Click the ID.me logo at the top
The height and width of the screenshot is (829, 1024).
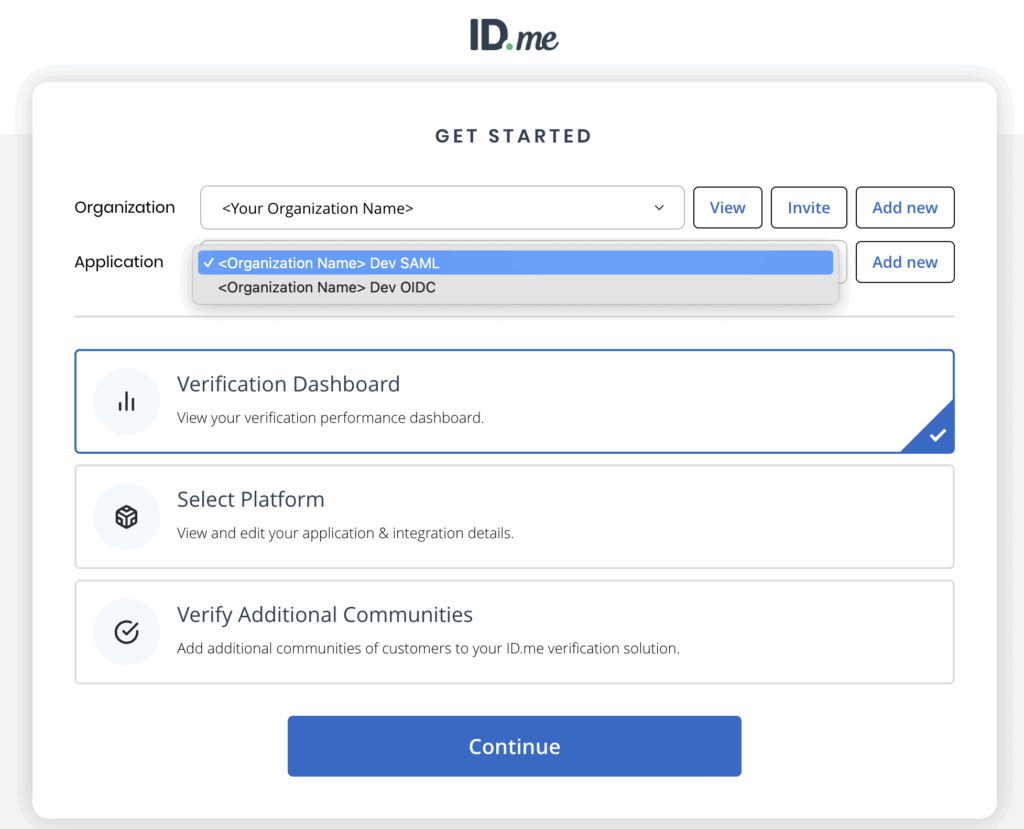click(514, 35)
